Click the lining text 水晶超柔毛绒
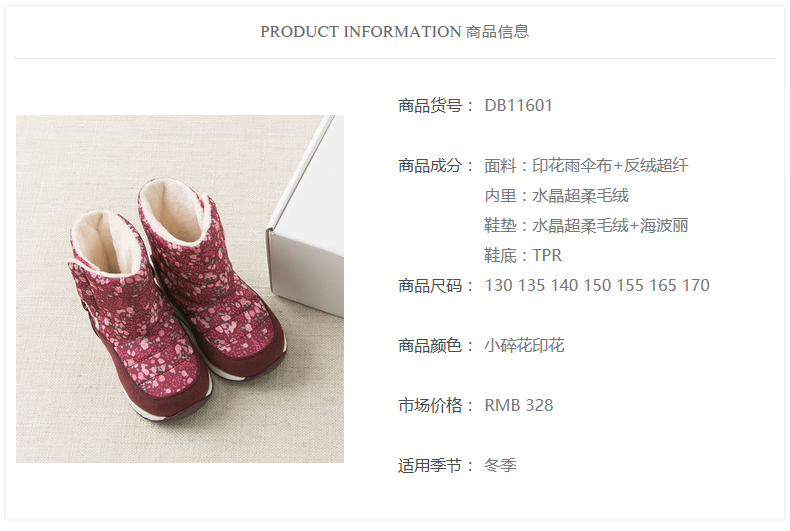 point(580,195)
